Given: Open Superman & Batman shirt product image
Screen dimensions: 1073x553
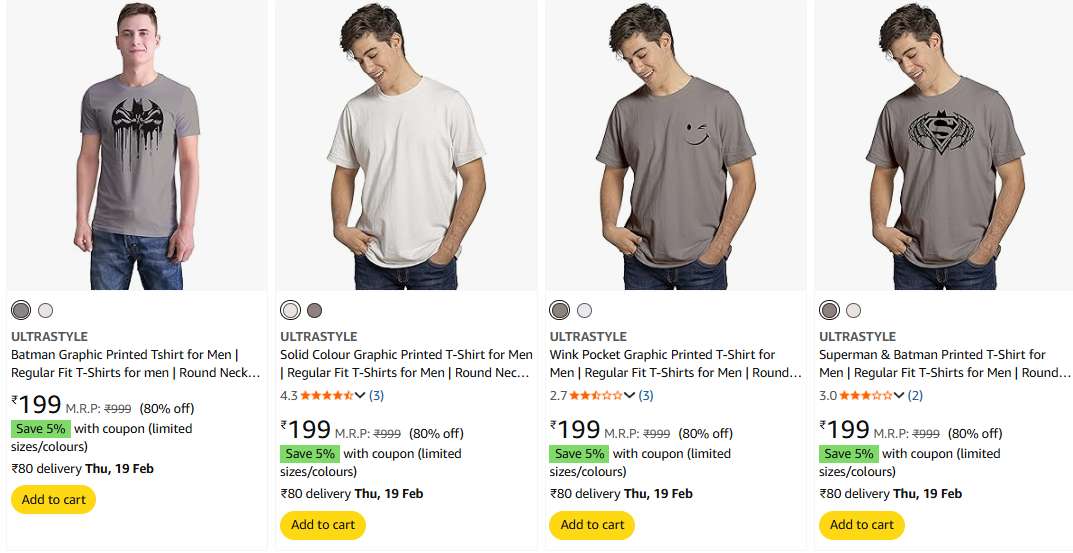Looking at the screenshot, I should tap(945, 146).
